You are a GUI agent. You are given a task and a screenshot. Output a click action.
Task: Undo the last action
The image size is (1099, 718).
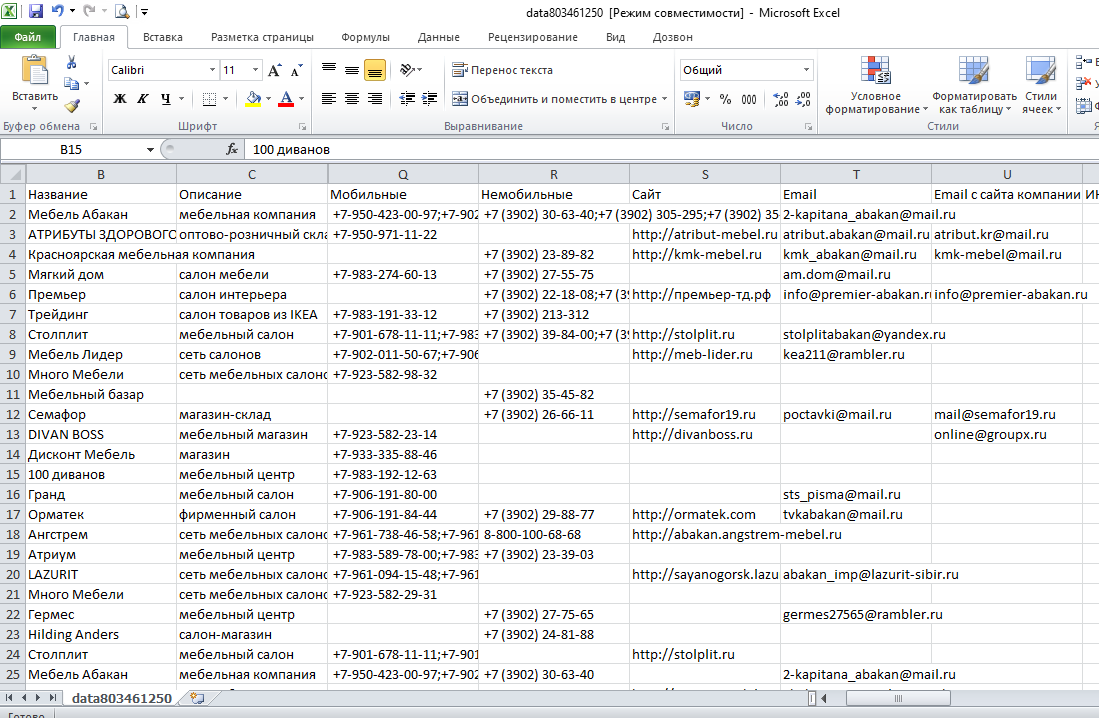click(x=57, y=11)
